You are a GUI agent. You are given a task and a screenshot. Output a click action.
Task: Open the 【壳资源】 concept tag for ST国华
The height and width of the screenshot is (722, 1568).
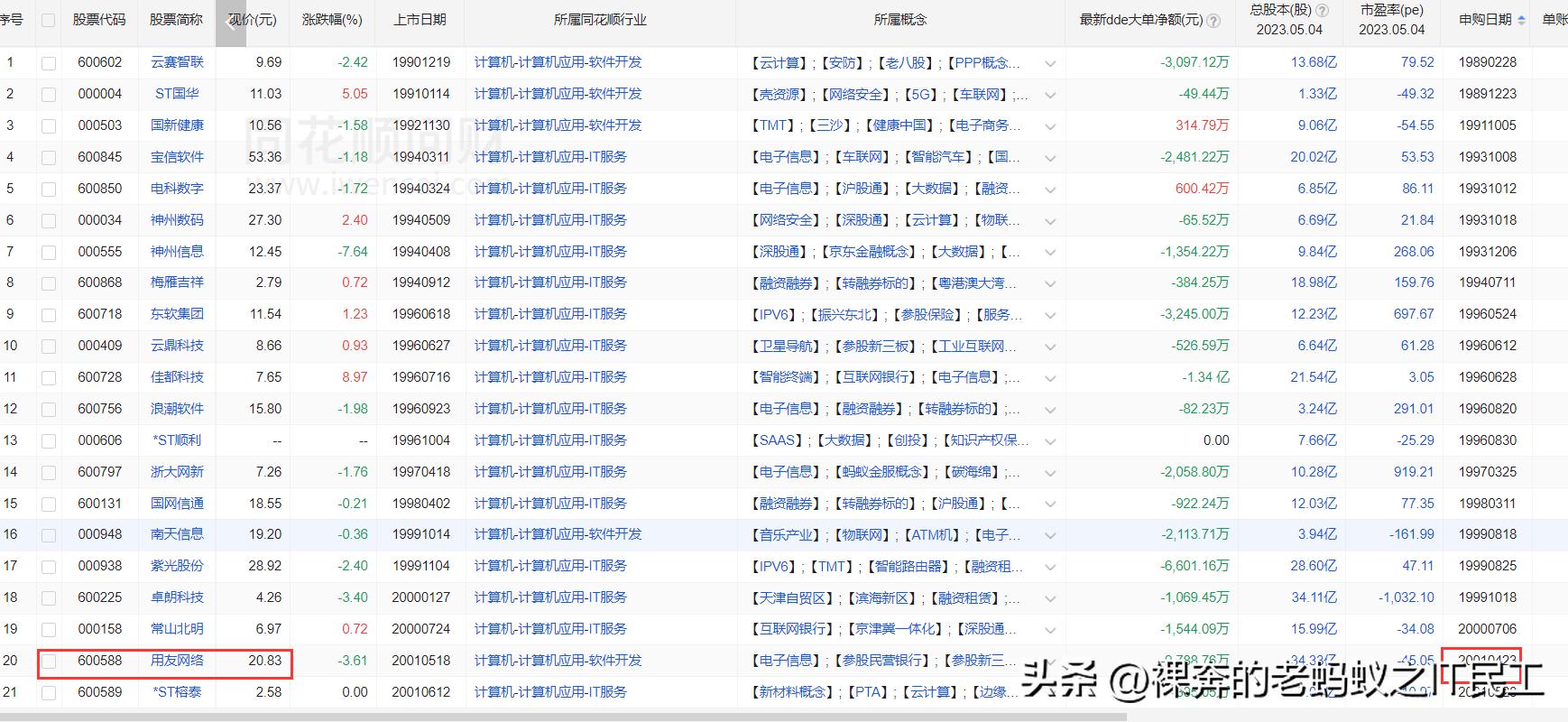779,94
